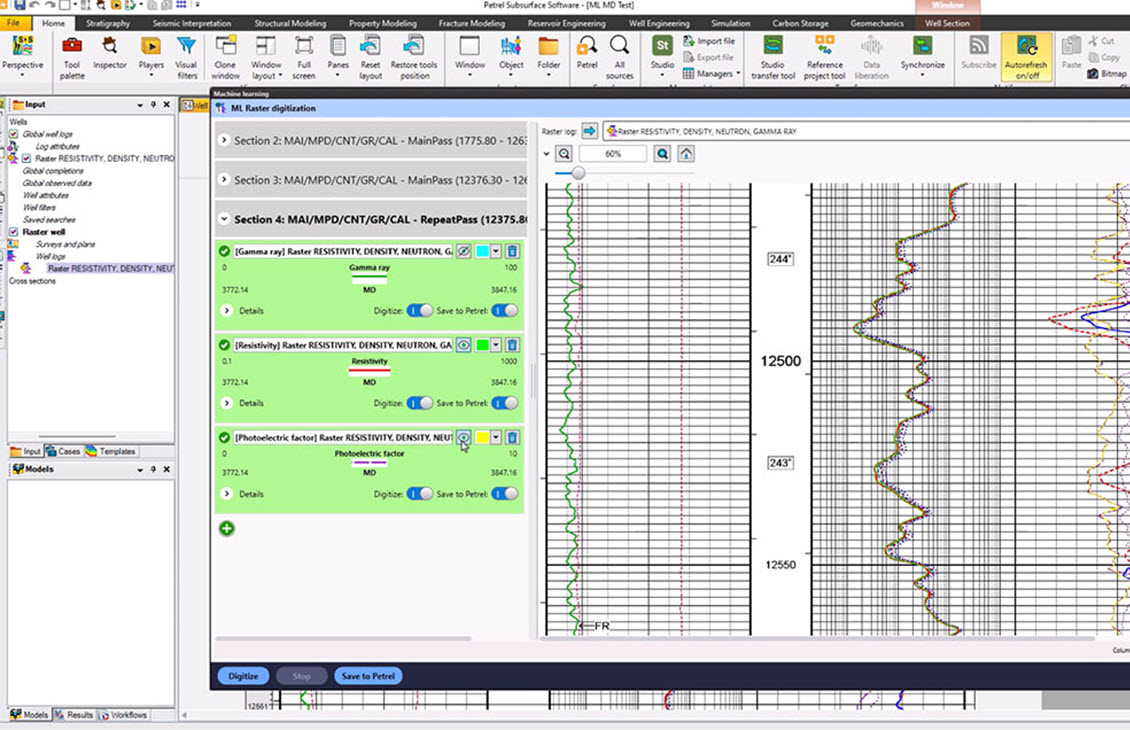The height and width of the screenshot is (730, 1130).
Task: Toggle Autorefresh on/off in the ribbon
Action: (1025, 53)
